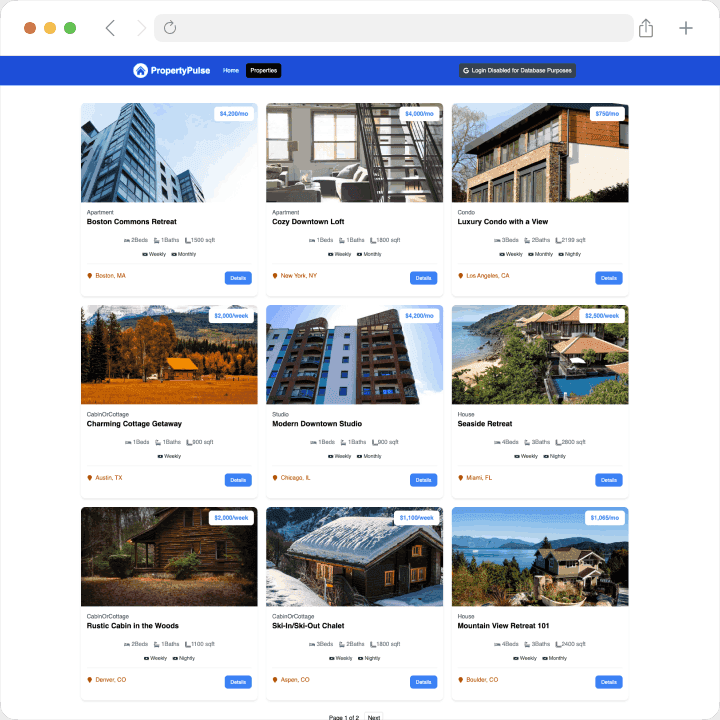720x720 pixels.
Task: Click the location pin beside Denver, CO
Action: (x=90, y=680)
